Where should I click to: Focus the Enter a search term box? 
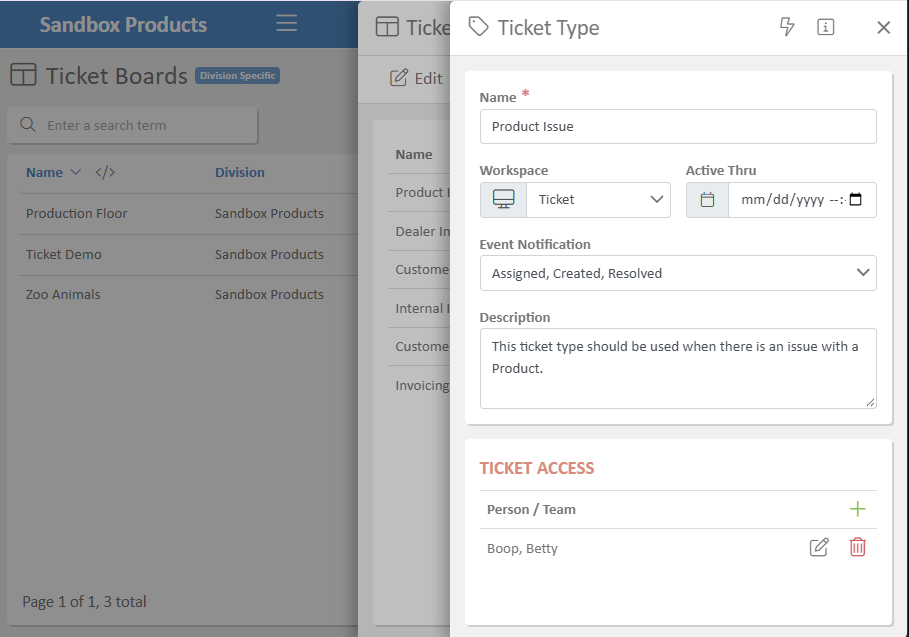[132, 125]
